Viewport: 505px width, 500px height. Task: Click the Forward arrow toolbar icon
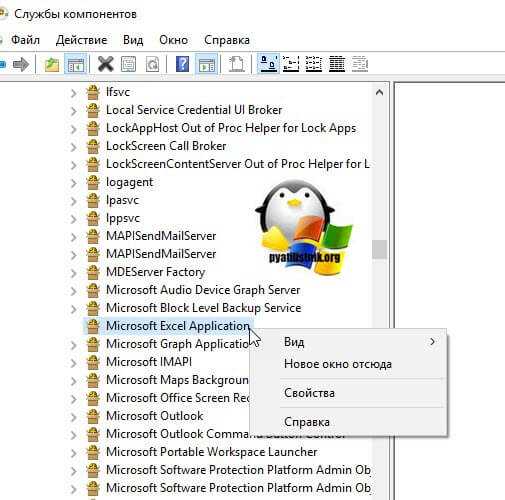(x=21, y=64)
